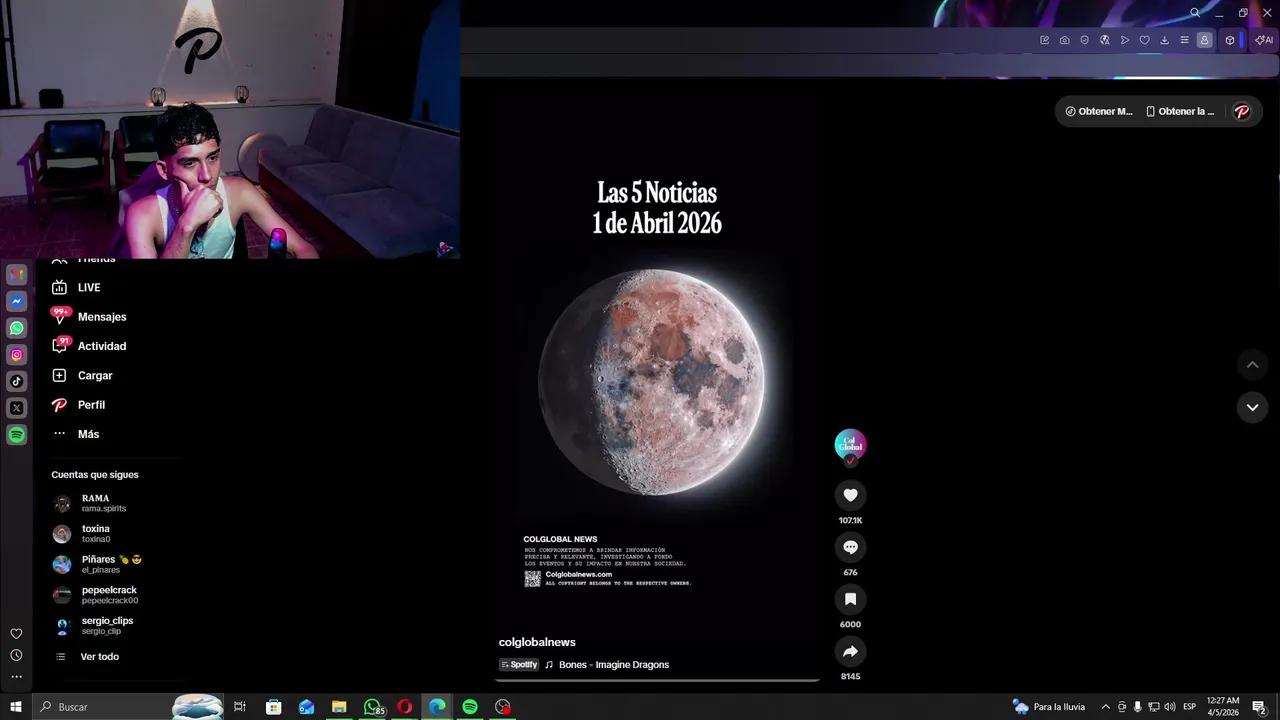Viewport: 1280px width, 720px height.
Task: Open the colglobalnews username link
Action: point(537,642)
